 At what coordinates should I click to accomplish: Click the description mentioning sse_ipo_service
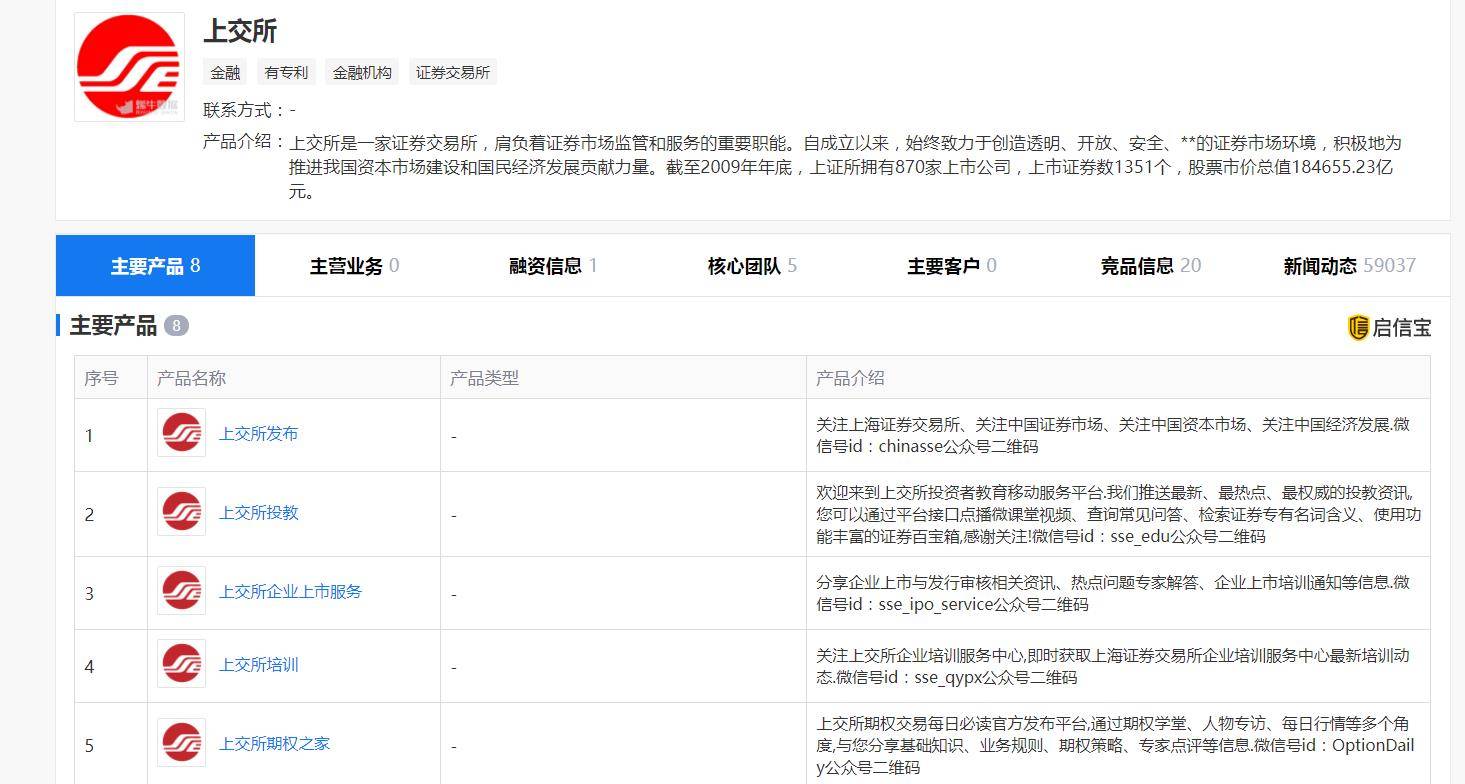coord(1113,593)
